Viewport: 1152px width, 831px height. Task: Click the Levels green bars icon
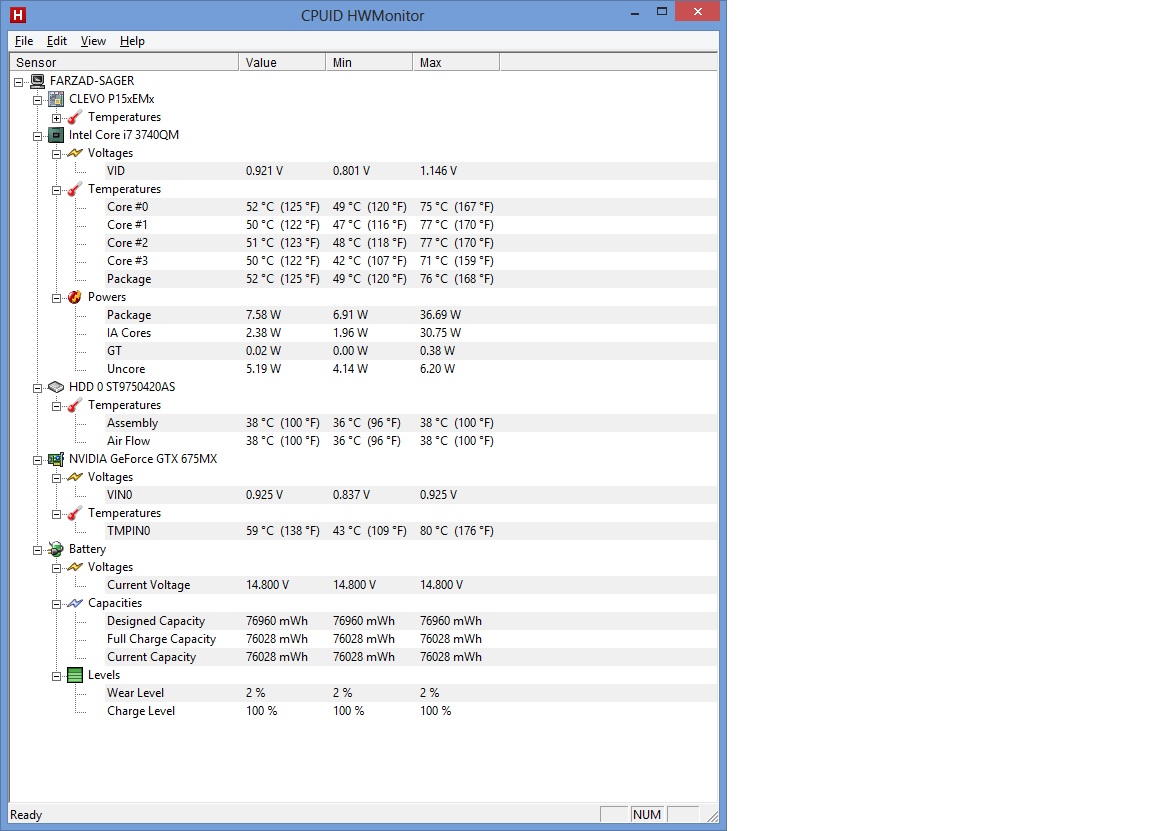(x=75, y=675)
